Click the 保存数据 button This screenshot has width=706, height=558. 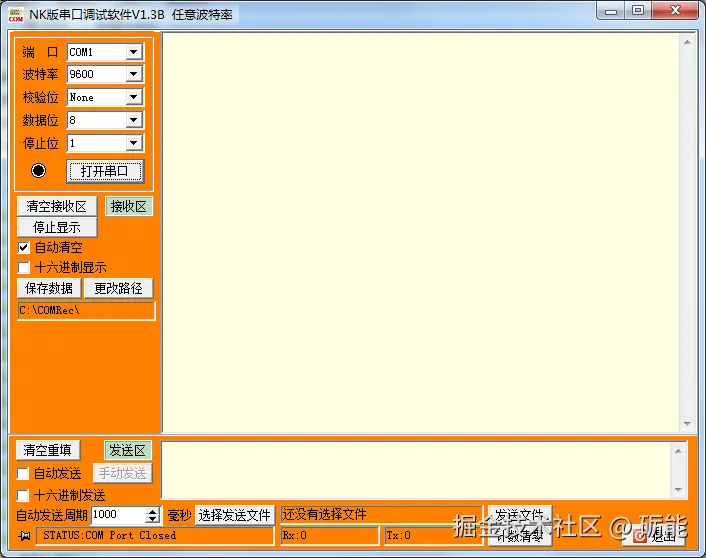(x=49, y=288)
